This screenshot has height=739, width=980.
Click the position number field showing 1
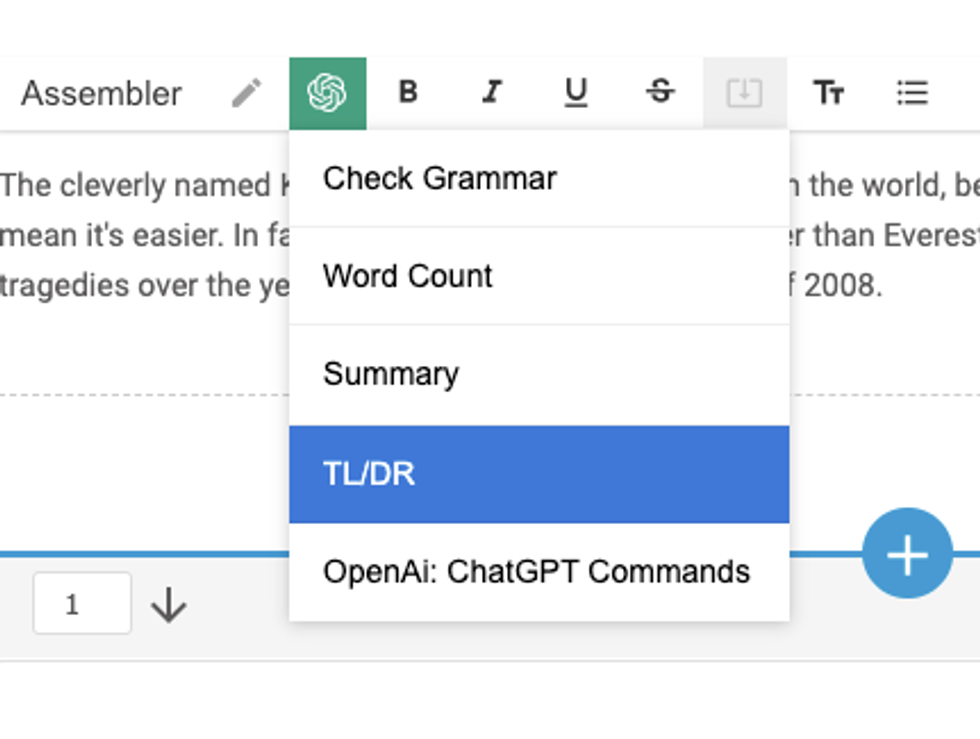coord(81,603)
